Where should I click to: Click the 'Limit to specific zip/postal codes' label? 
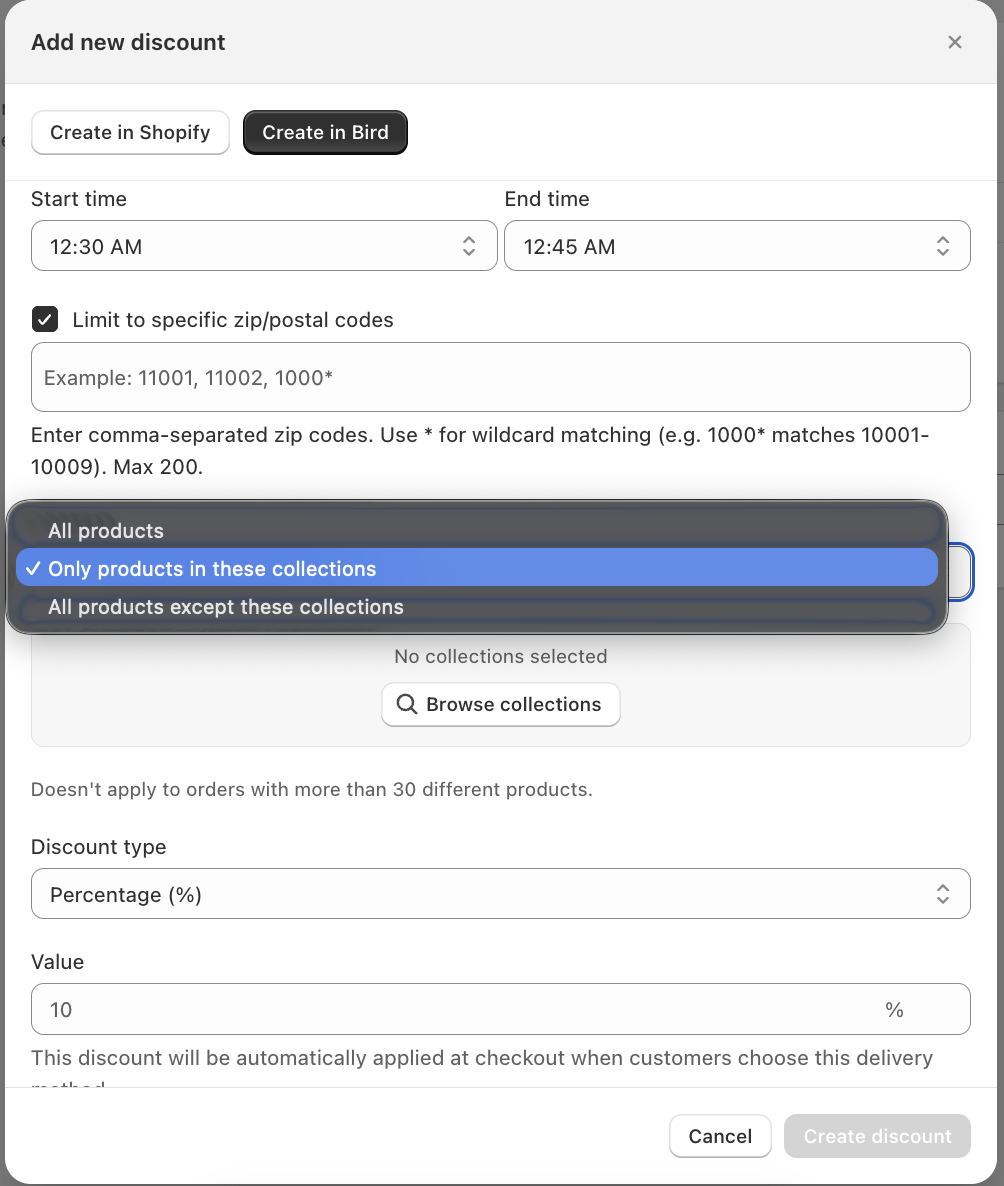(x=233, y=320)
